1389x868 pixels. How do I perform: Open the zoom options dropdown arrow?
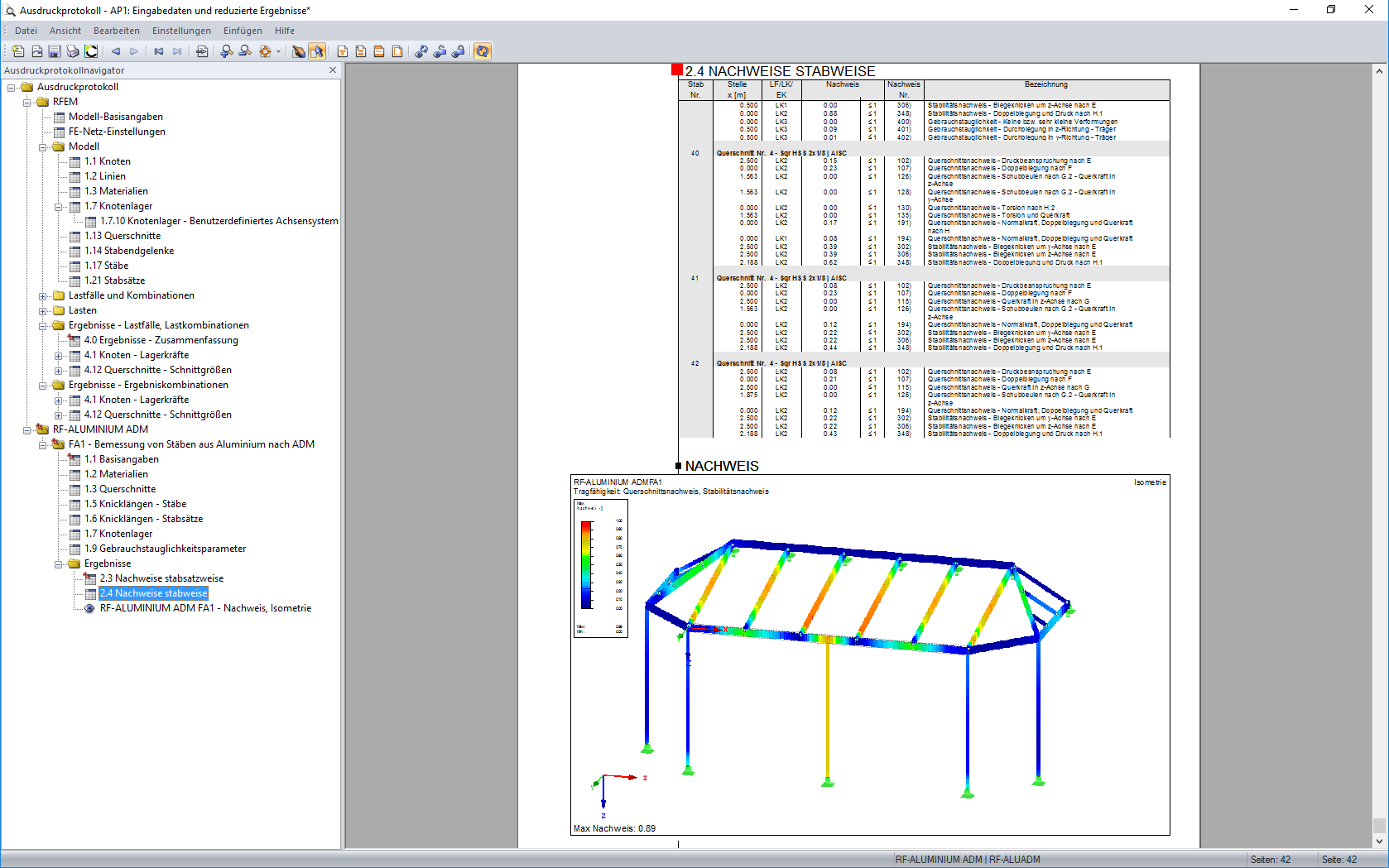coord(278,51)
